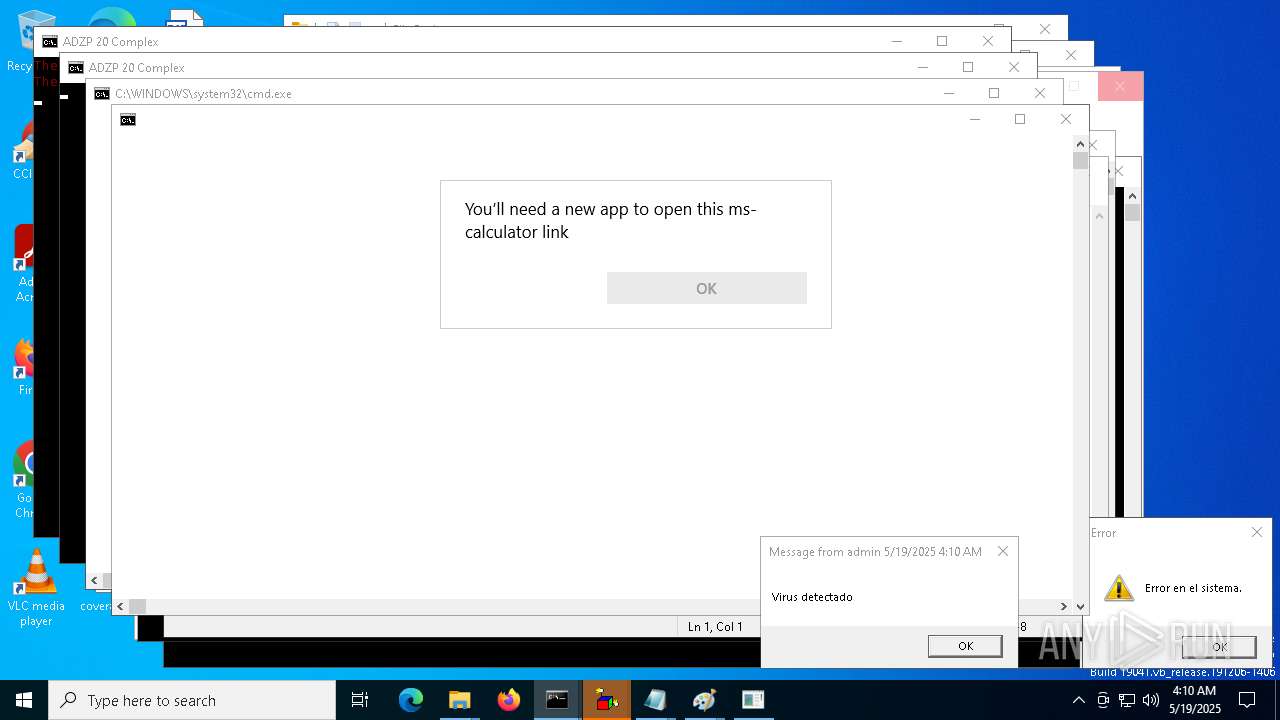Click OK in the ms-calculator link dialog
The image size is (1280, 720).
[x=706, y=288]
